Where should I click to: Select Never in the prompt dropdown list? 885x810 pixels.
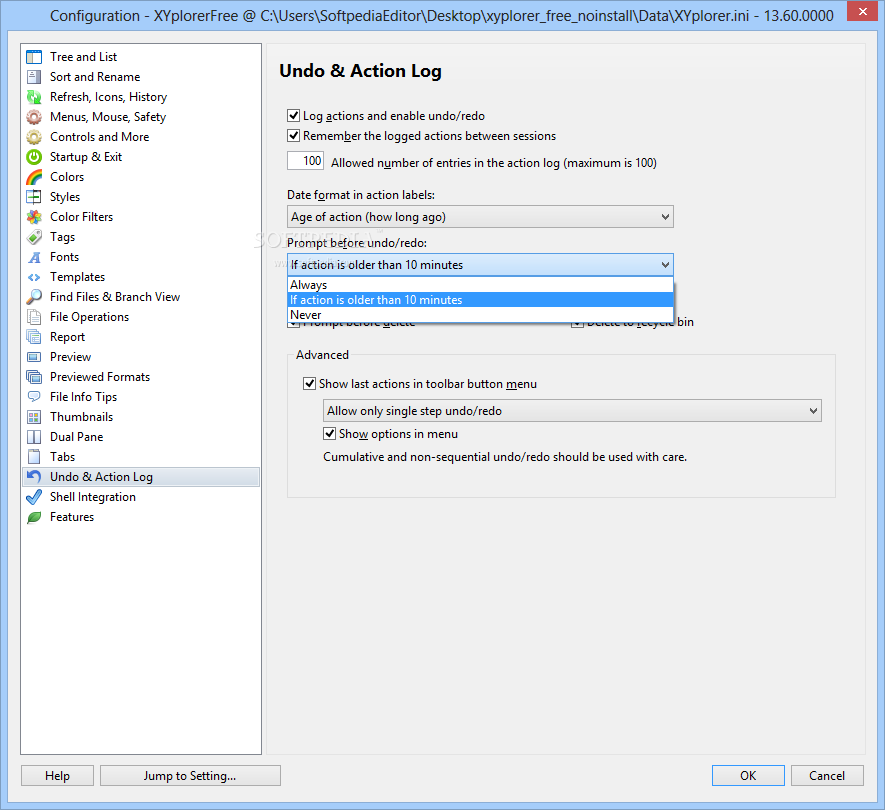click(x=480, y=314)
